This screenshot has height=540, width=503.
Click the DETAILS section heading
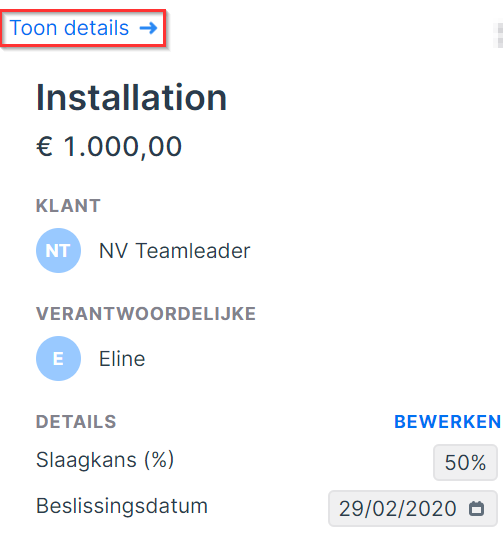pos(76,422)
